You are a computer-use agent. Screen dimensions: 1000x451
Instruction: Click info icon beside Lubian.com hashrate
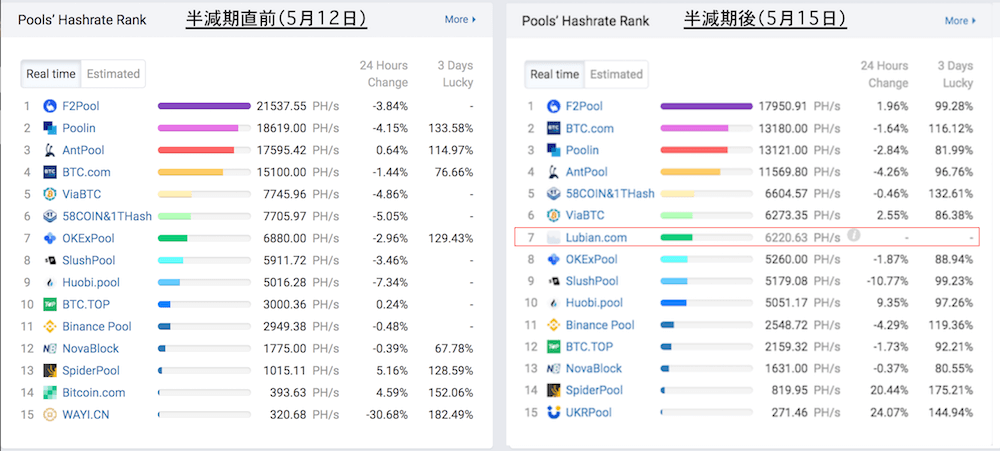click(x=853, y=235)
